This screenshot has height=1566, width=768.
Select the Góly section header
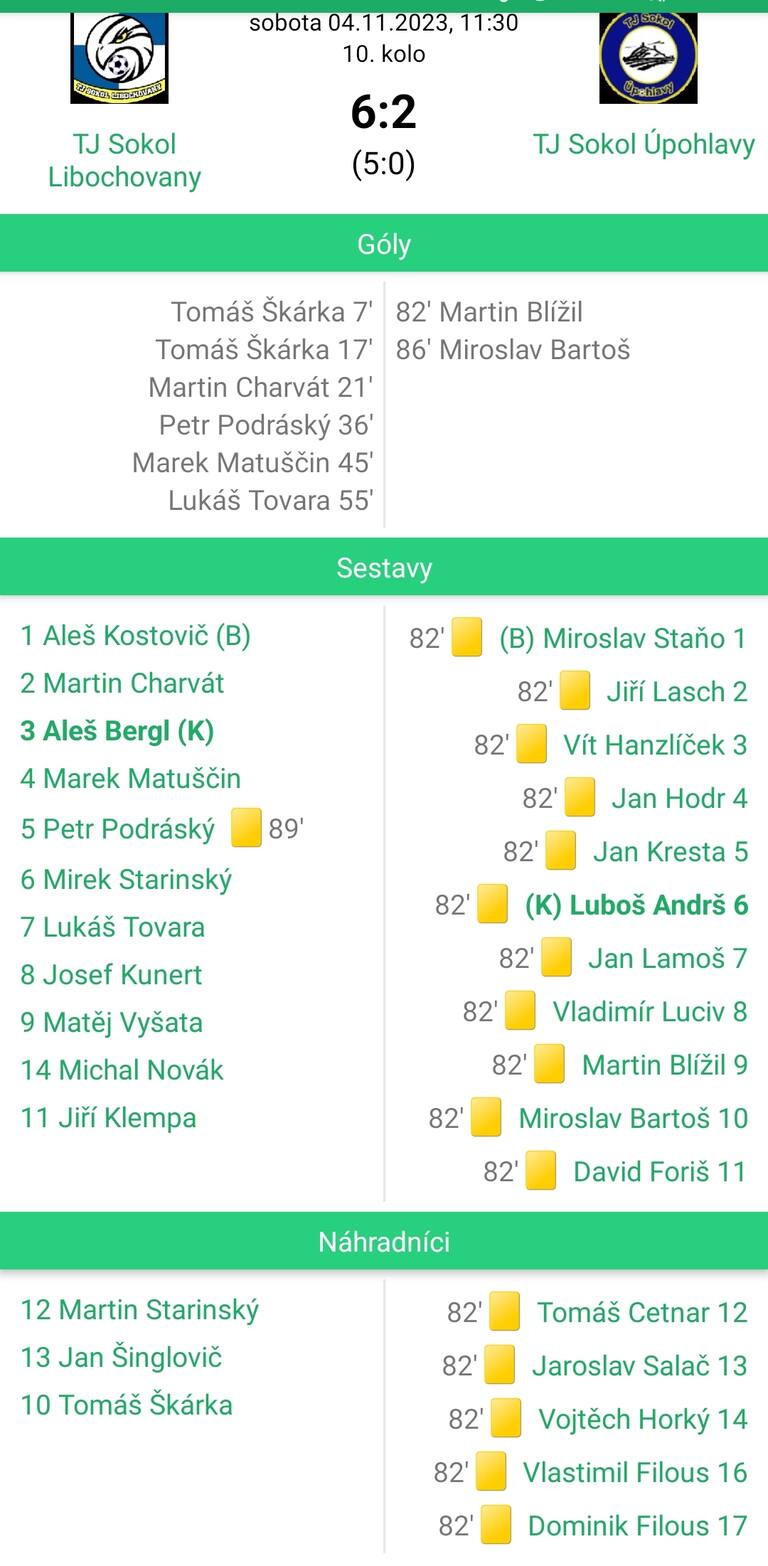tap(384, 244)
